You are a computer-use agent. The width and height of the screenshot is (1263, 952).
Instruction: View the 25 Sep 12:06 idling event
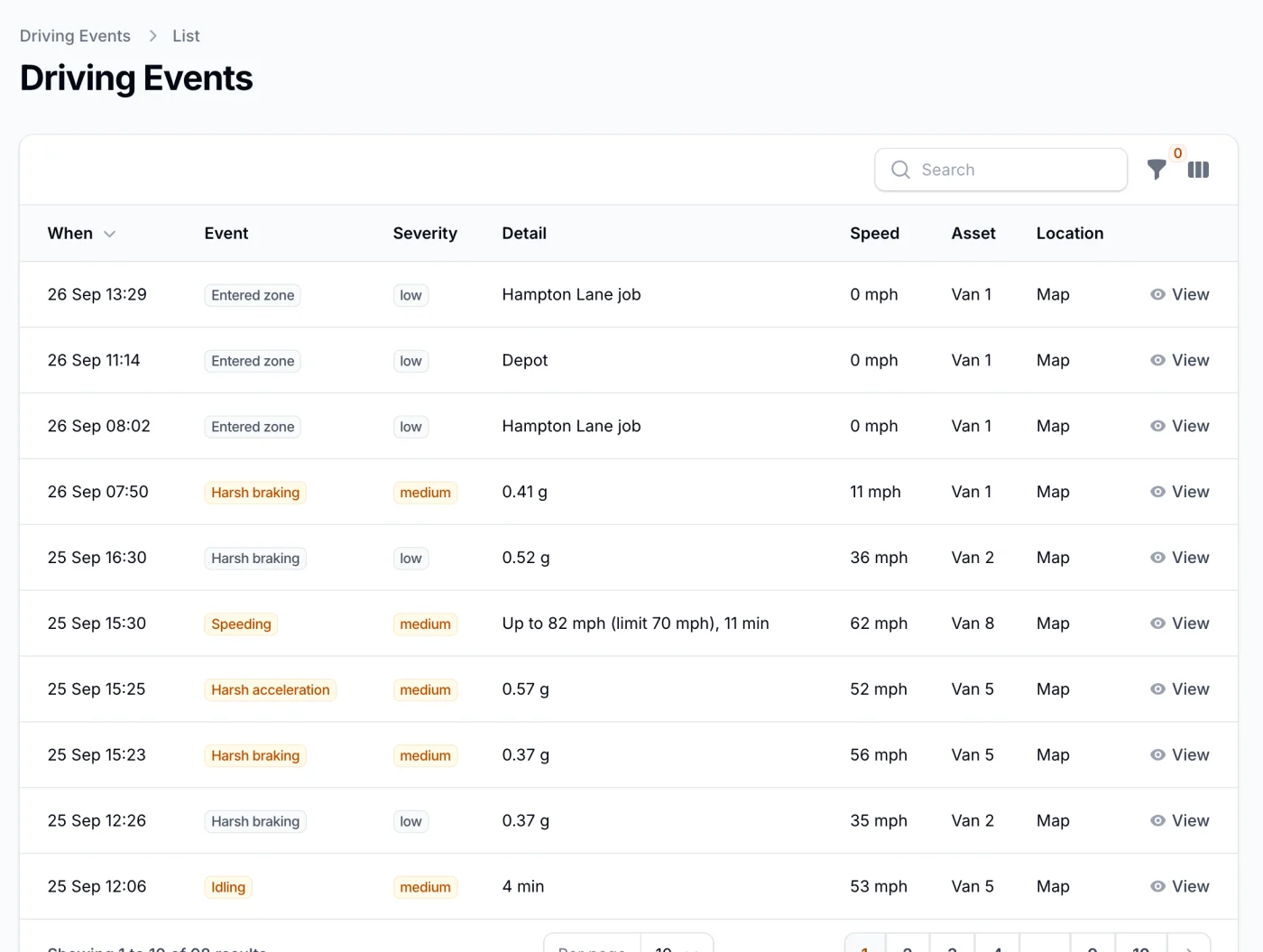[1180, 887]
